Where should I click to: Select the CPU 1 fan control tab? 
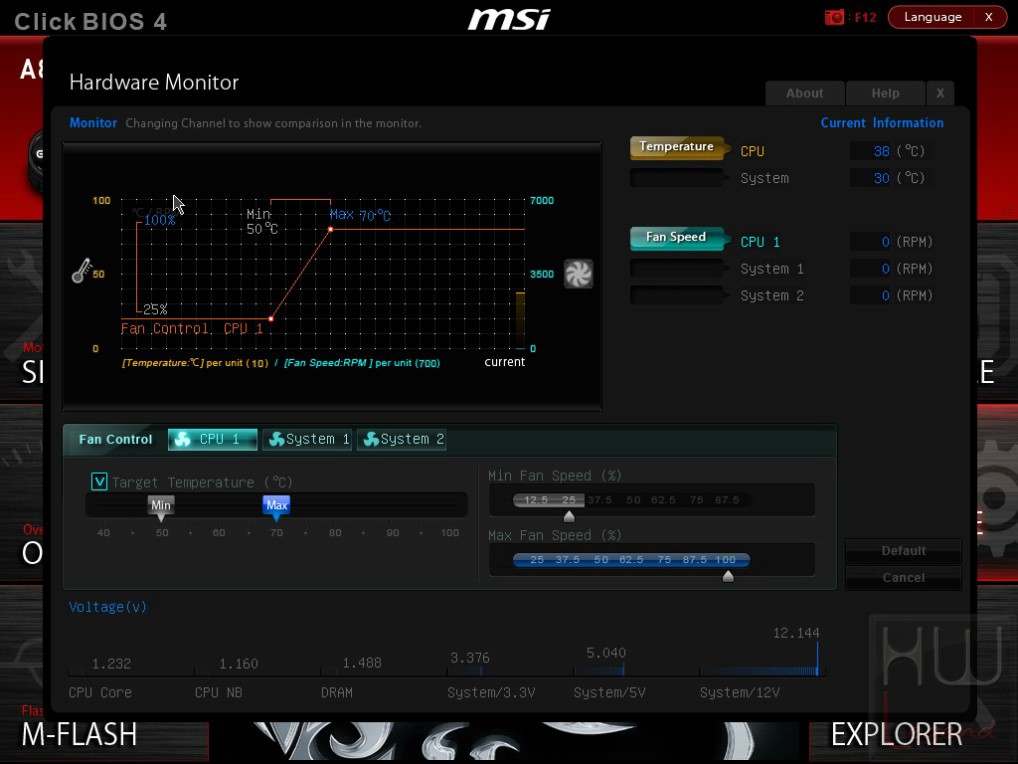point(213,439)
